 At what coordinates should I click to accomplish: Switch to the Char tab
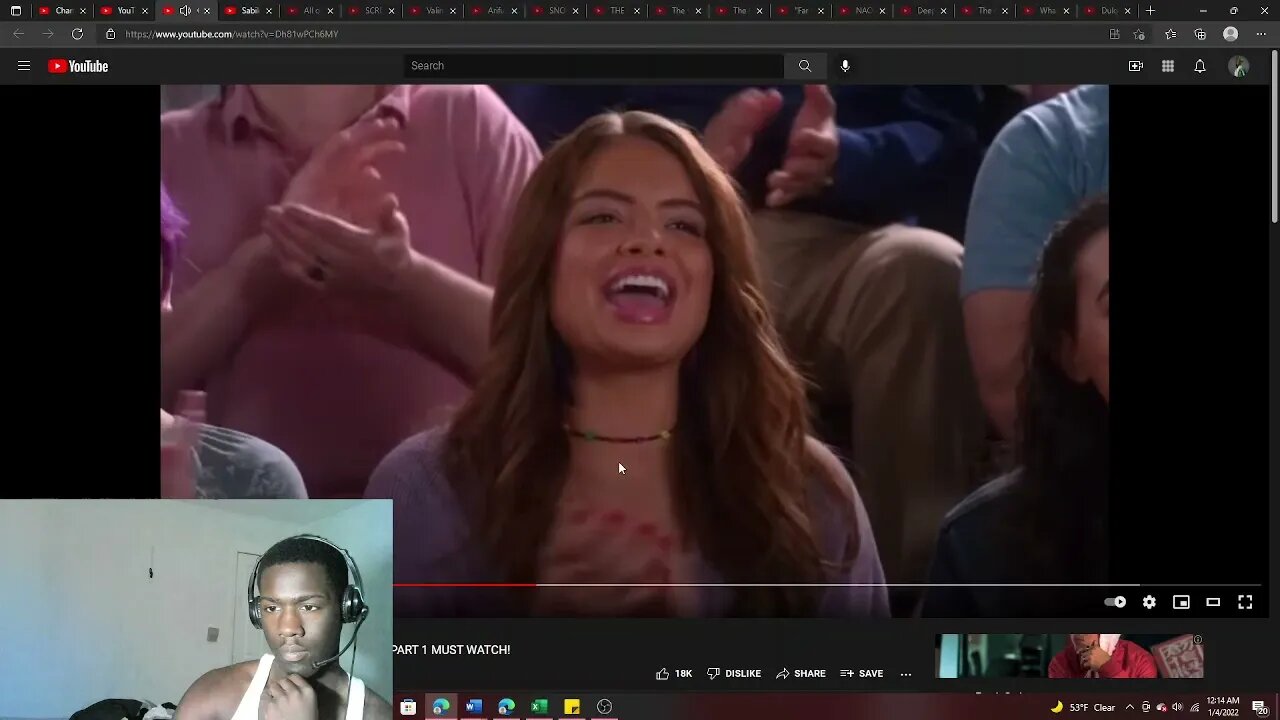(62, 11)
